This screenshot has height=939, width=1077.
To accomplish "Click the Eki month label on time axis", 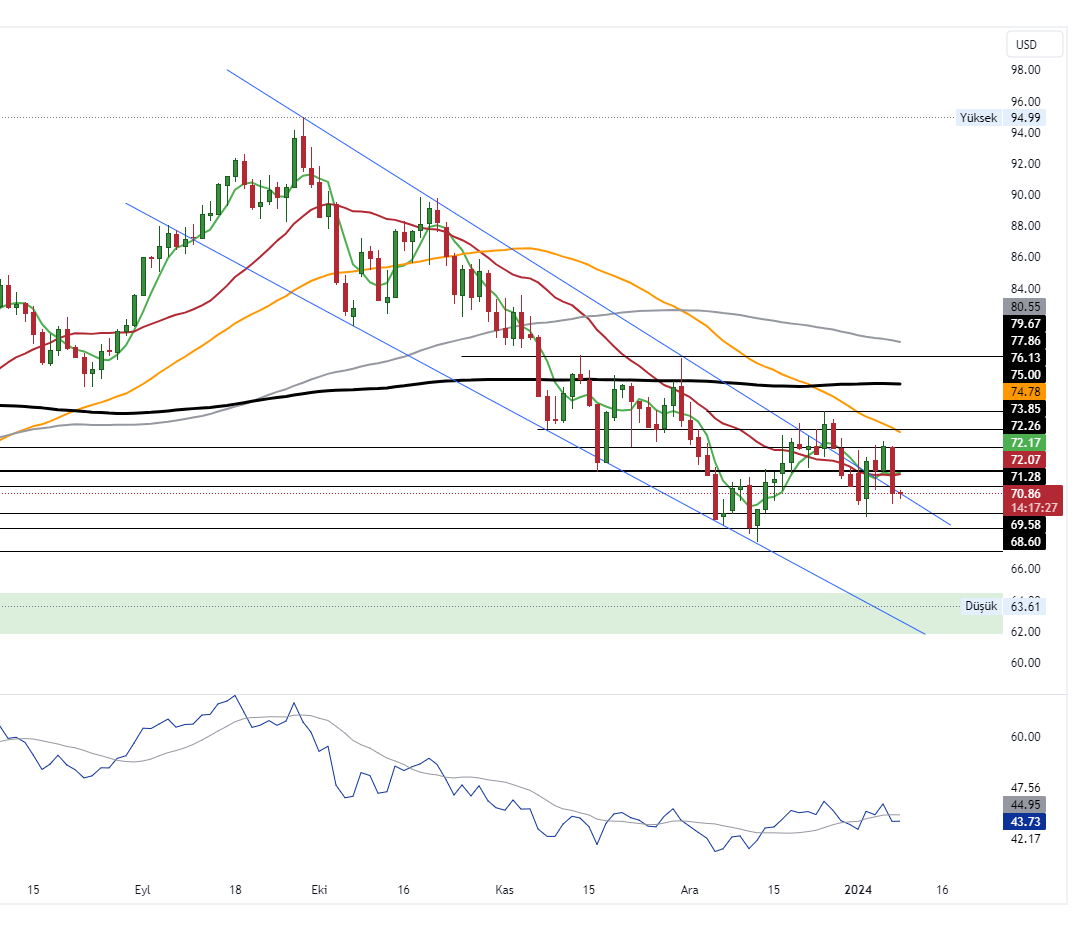I will click(320, 889).
